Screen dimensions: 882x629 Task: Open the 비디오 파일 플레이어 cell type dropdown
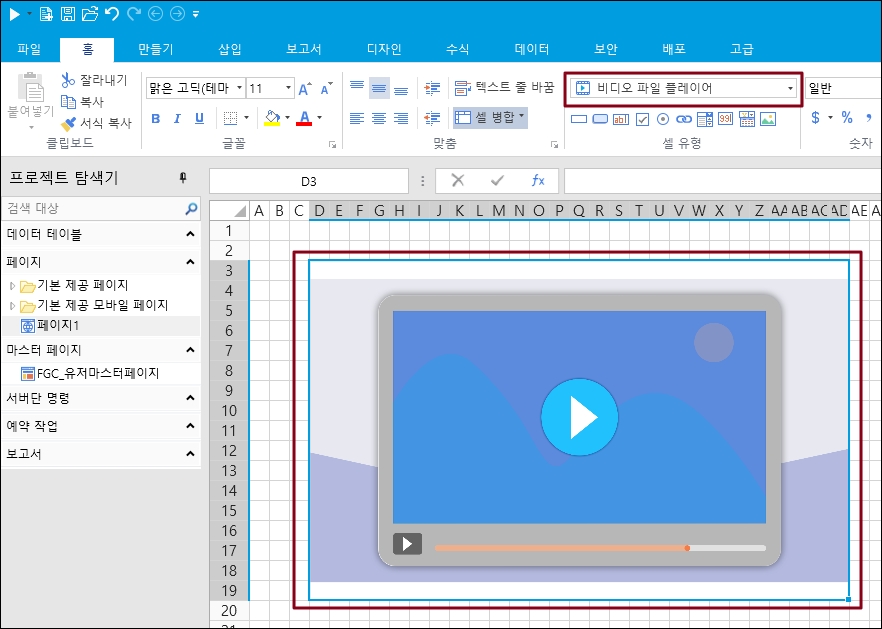click(790, 88)
